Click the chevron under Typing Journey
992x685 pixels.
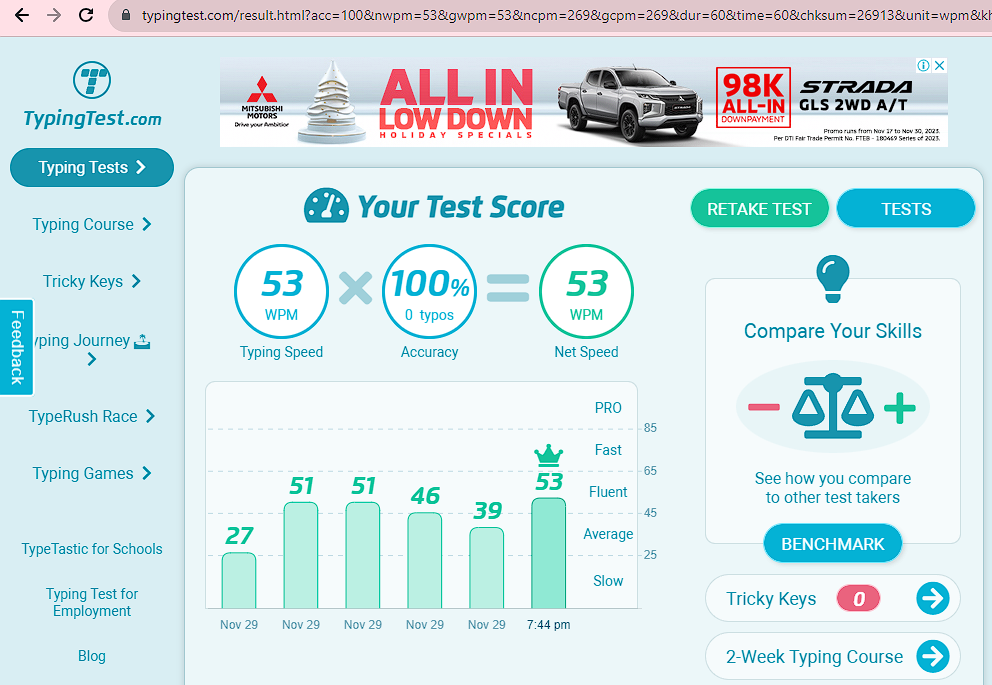[92, 359]
